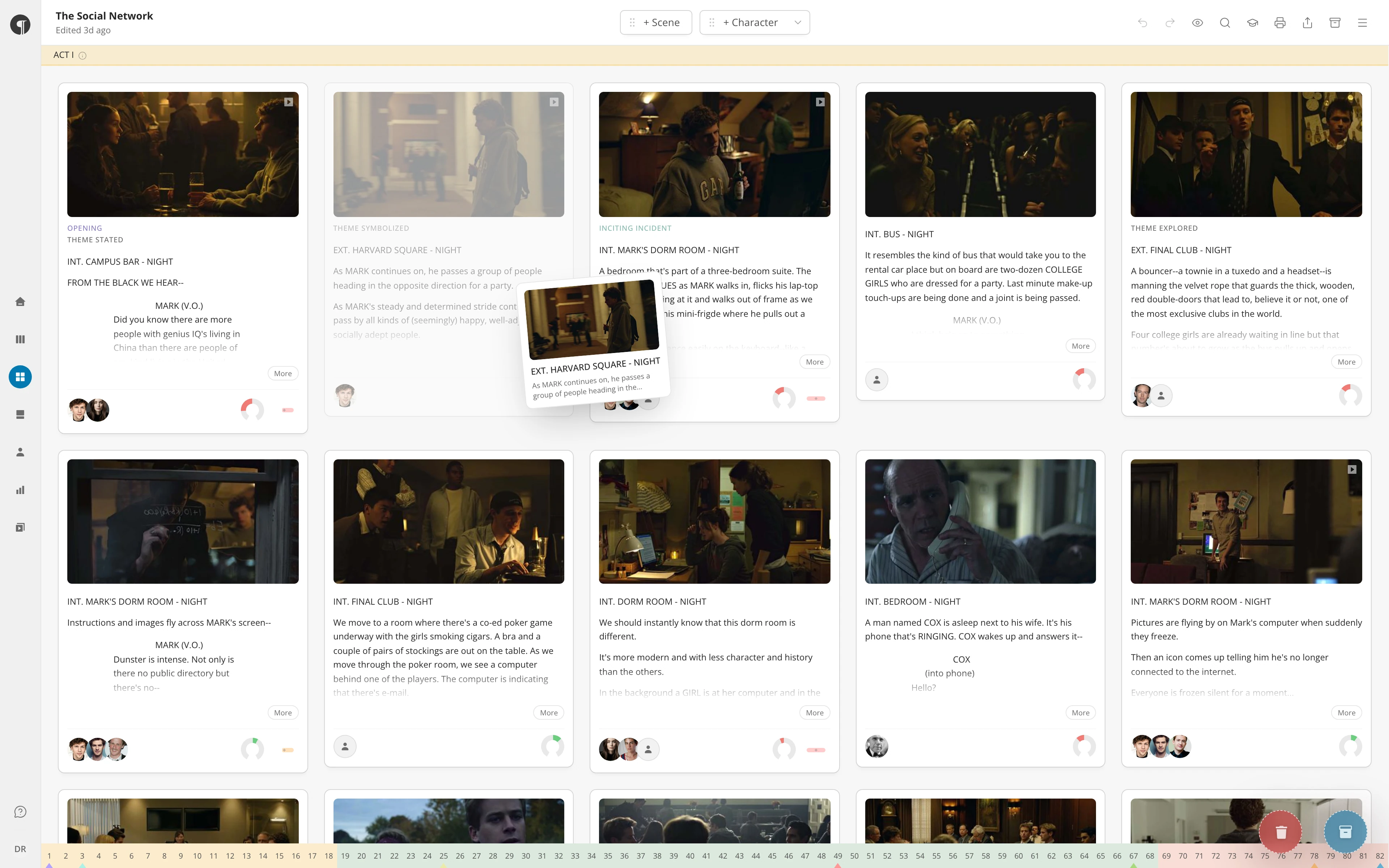Click progress ring on INT. BUS card

pyautogui.click(x=1084, y=379)
